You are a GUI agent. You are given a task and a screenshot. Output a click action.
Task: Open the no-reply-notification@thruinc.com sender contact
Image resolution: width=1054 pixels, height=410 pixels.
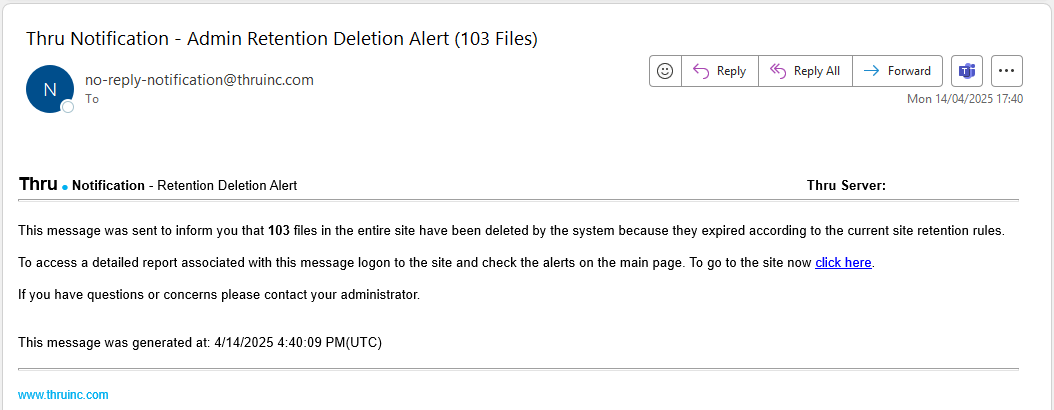click(199, 80)
